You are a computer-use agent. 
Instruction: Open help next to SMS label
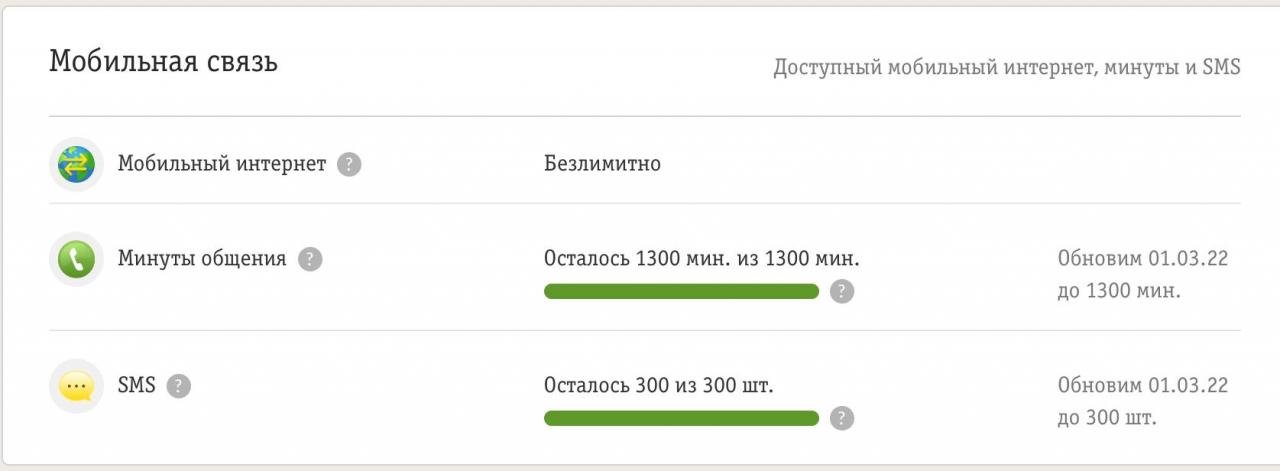[x=178, y=385]
